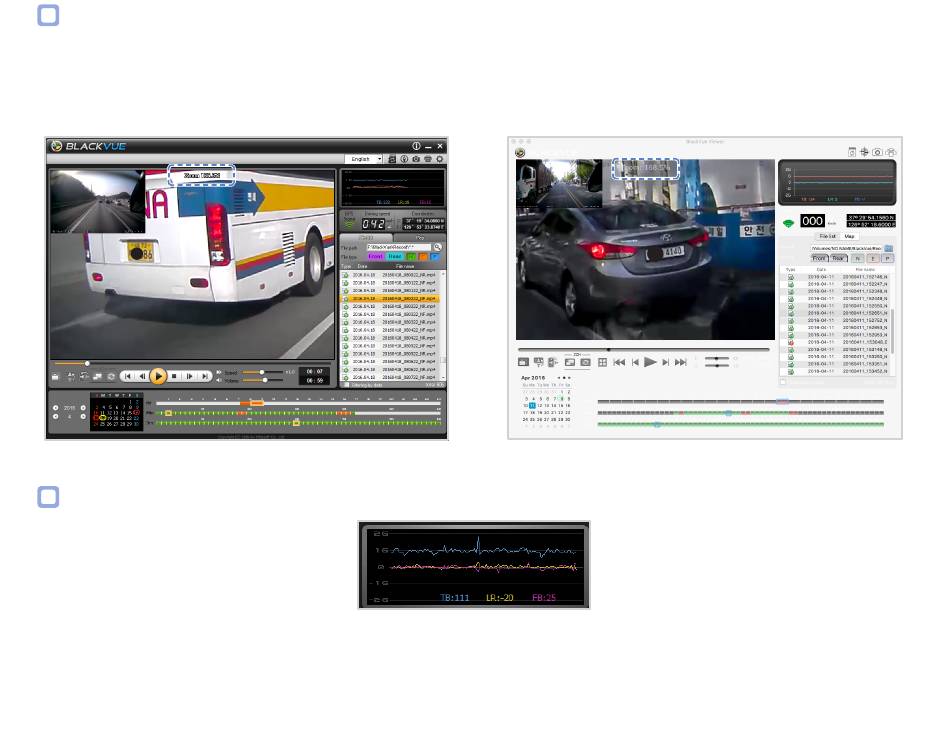Click the Speed slider in Windows viewer
Viewport: 950px width, 738px height.
pyautogui.click(x=263, y=372)
